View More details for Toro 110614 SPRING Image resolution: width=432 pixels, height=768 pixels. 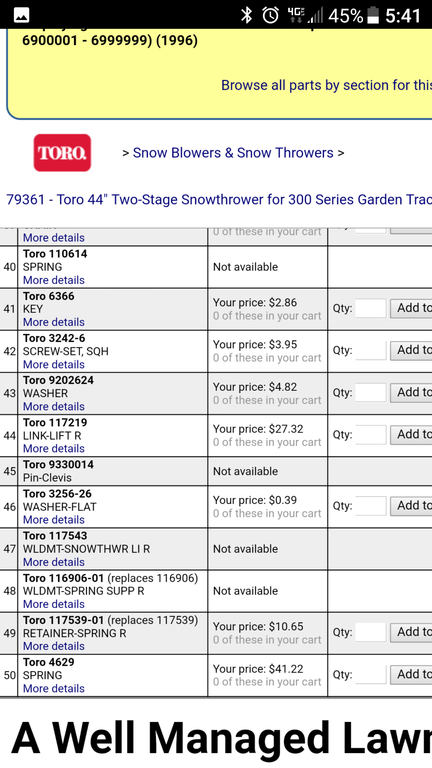point(54,280)
